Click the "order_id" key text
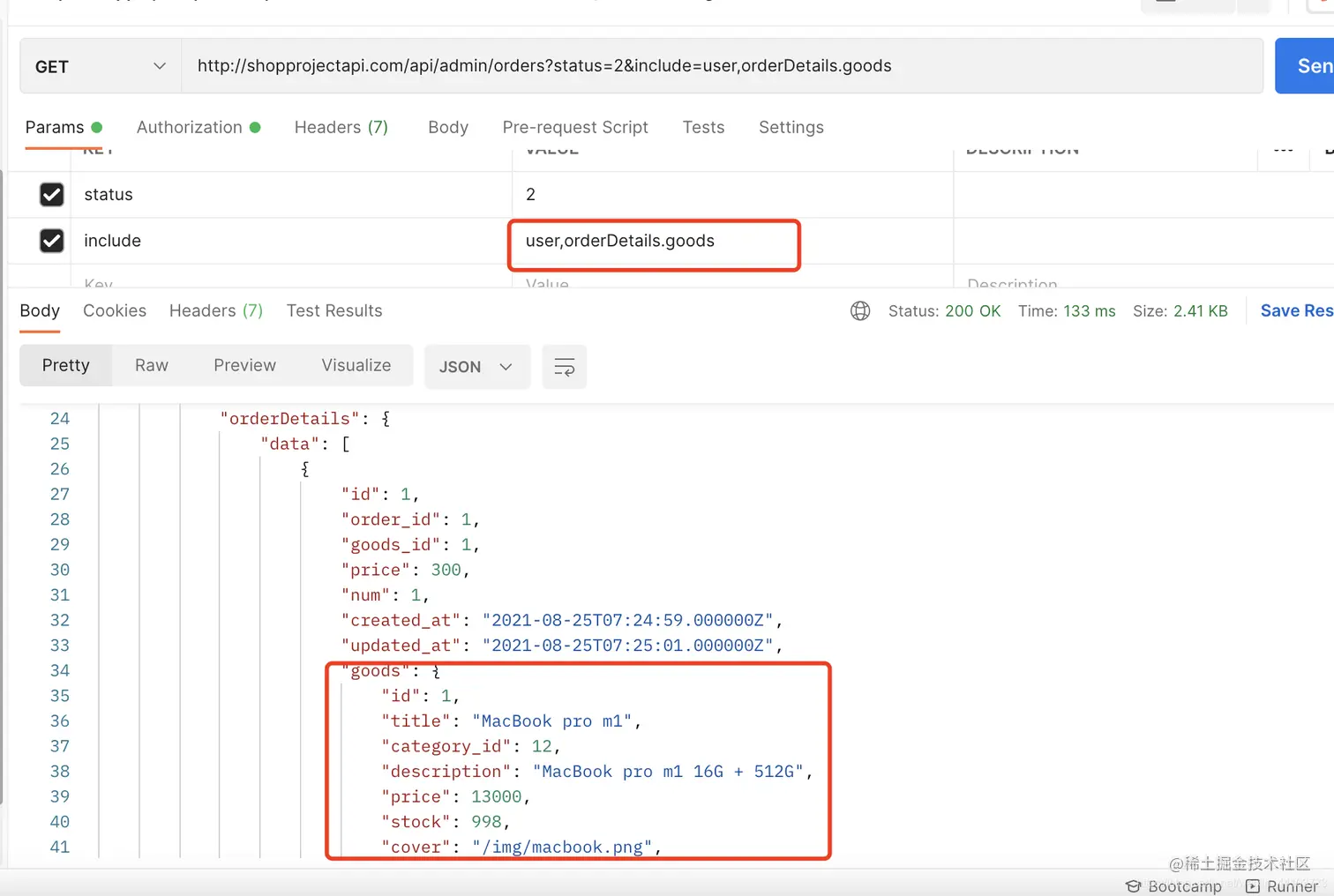The height and width of the screenshot is (896, 1334). [391, 519]
